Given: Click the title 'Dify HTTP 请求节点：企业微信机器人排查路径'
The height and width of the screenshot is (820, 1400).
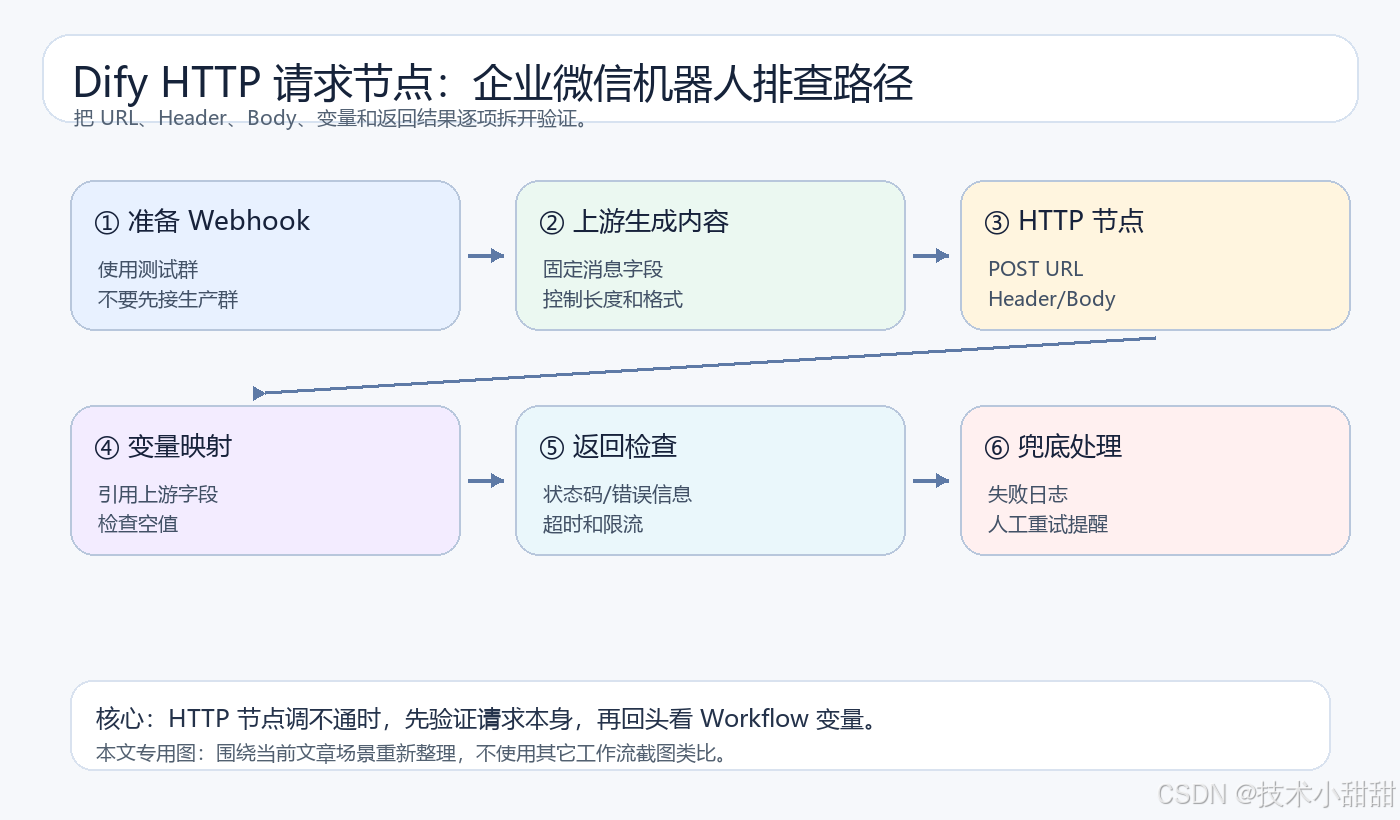Looking at the screenshot, I should click(493, 83).
